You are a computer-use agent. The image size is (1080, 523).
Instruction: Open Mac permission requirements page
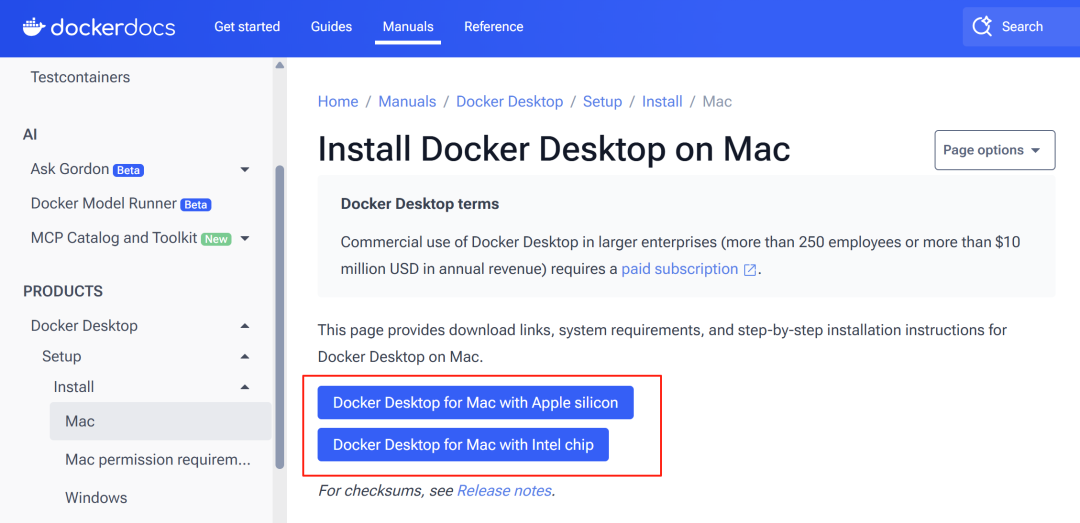coord(158,460)
